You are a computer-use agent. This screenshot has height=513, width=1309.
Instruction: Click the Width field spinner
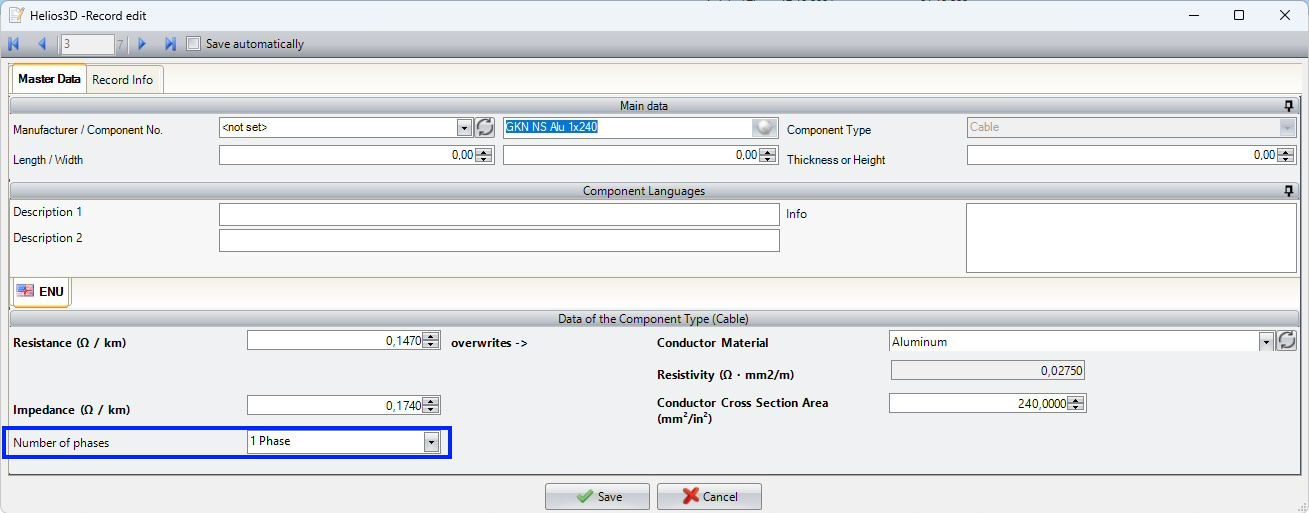[768, 155]
